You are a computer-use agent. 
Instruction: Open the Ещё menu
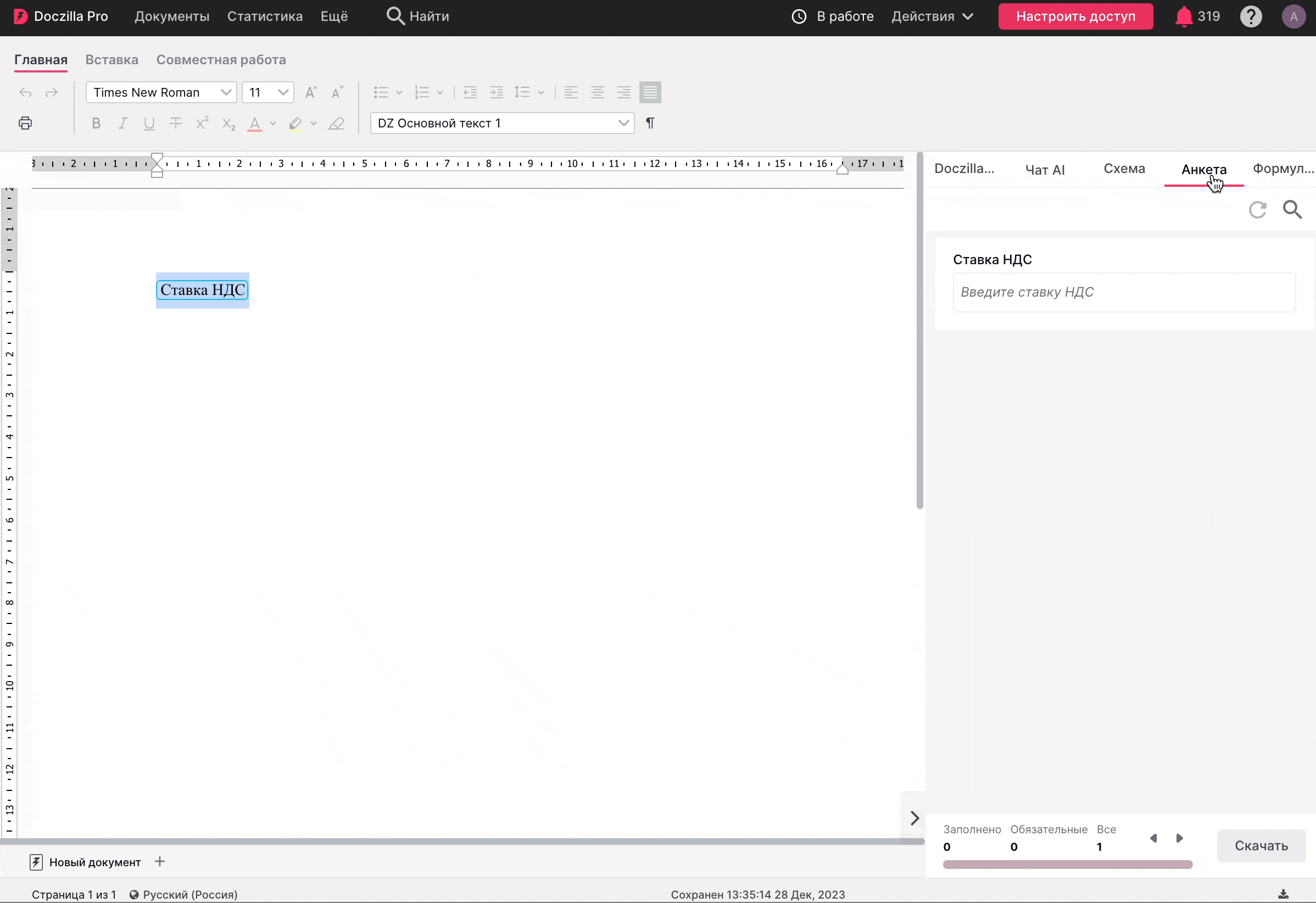click(x=334, y=16)
